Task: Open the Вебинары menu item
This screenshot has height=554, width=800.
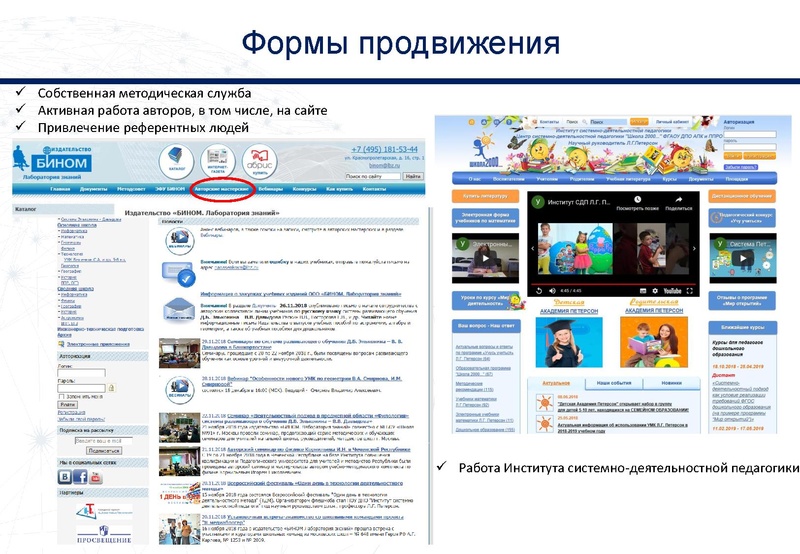Action: point(269,188)
